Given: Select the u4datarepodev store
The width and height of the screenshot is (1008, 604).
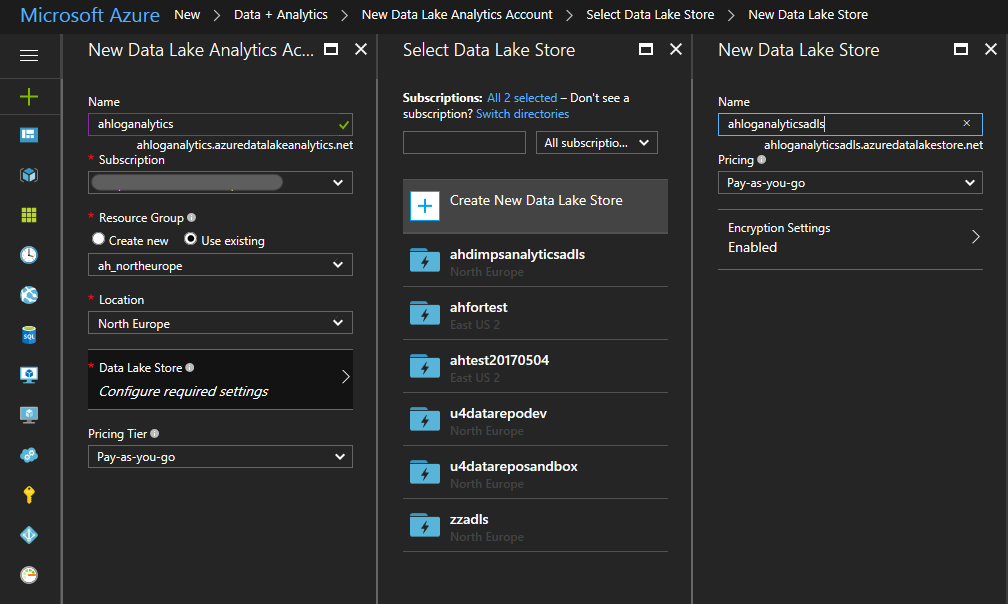Looking at the screenshot, I should coord(535,420).
